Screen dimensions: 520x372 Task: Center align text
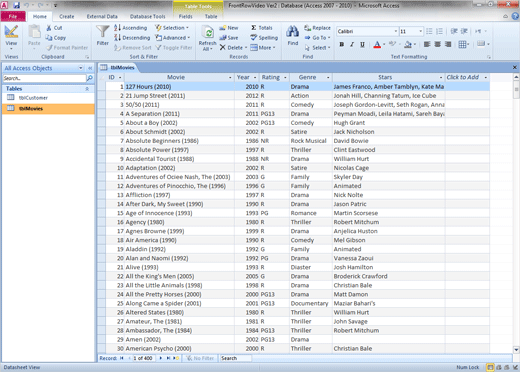coord(438,44)
